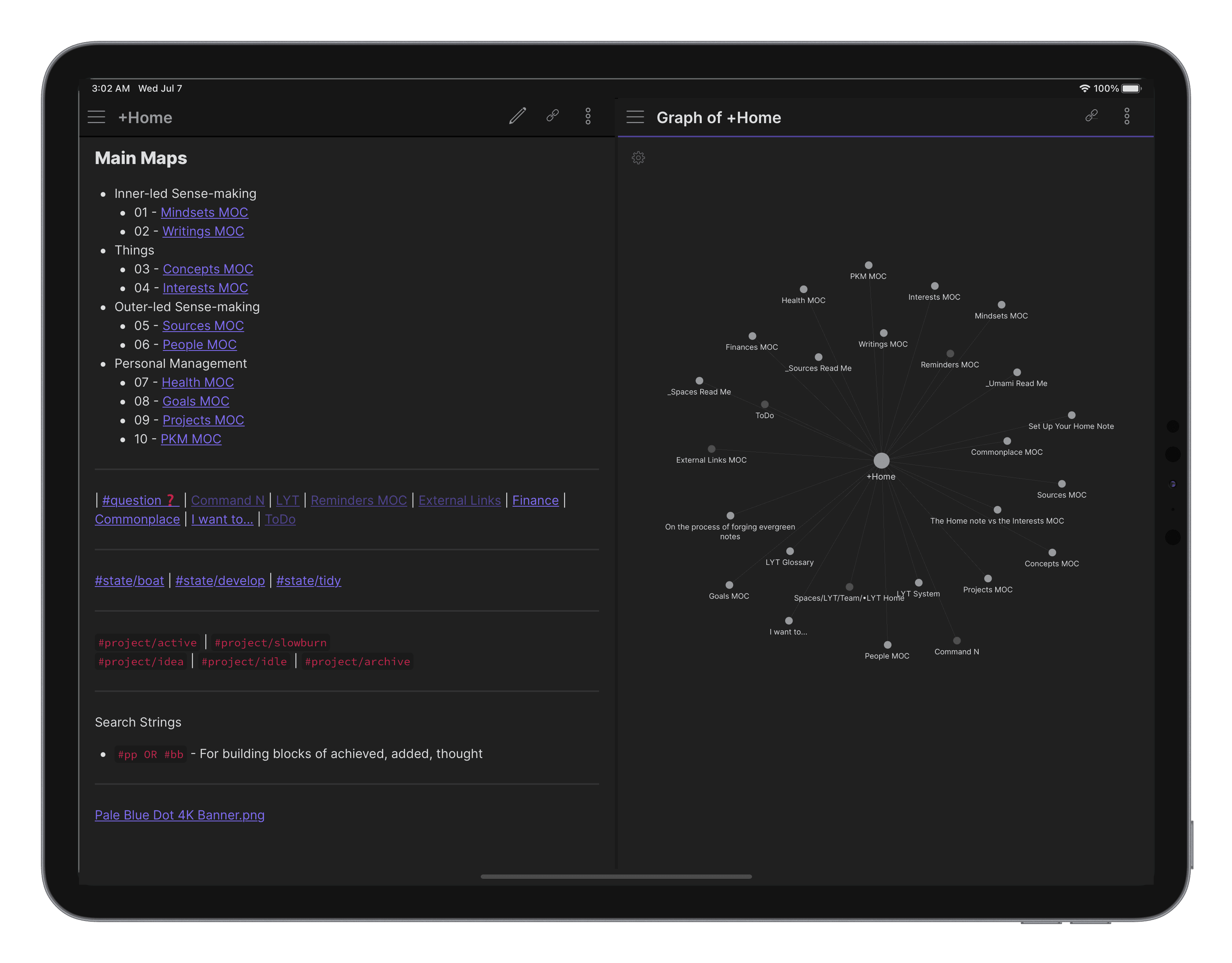Select the PKM MOC graph node

(869, 265)
